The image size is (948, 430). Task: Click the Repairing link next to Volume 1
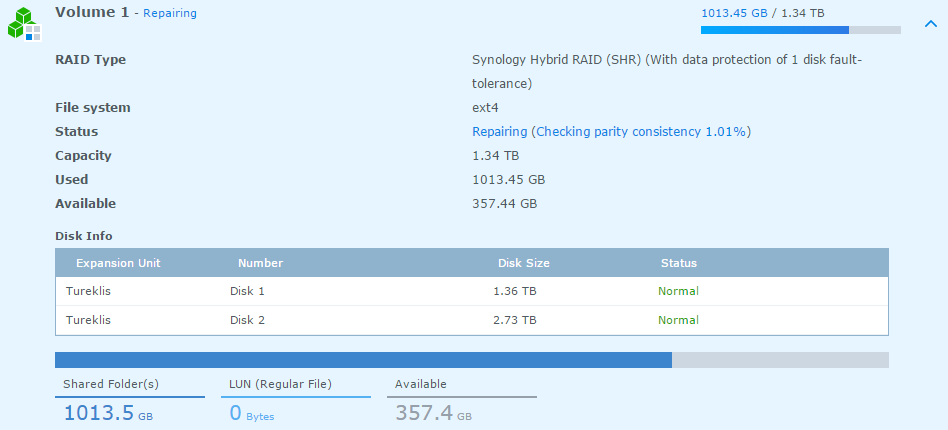(x=170, y=13)
